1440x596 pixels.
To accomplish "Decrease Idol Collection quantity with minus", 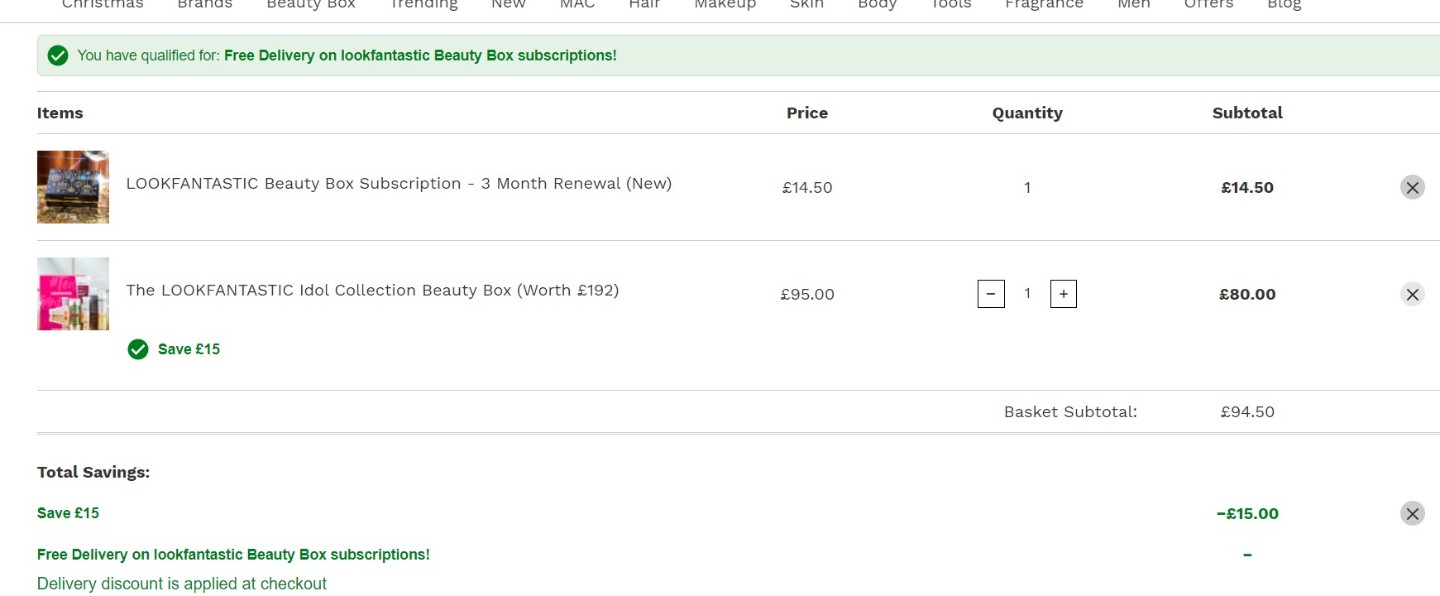I will (x=991, y=294).
